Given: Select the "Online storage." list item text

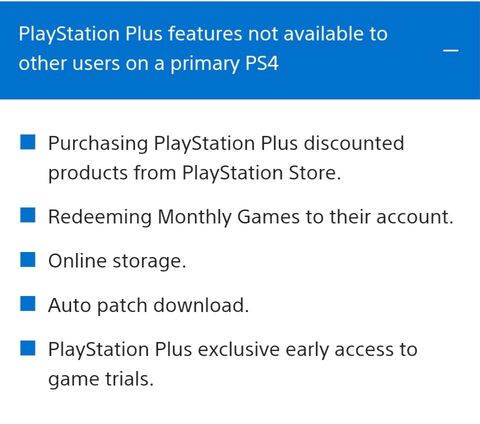Looking at the screenshot, I should 117,261.
